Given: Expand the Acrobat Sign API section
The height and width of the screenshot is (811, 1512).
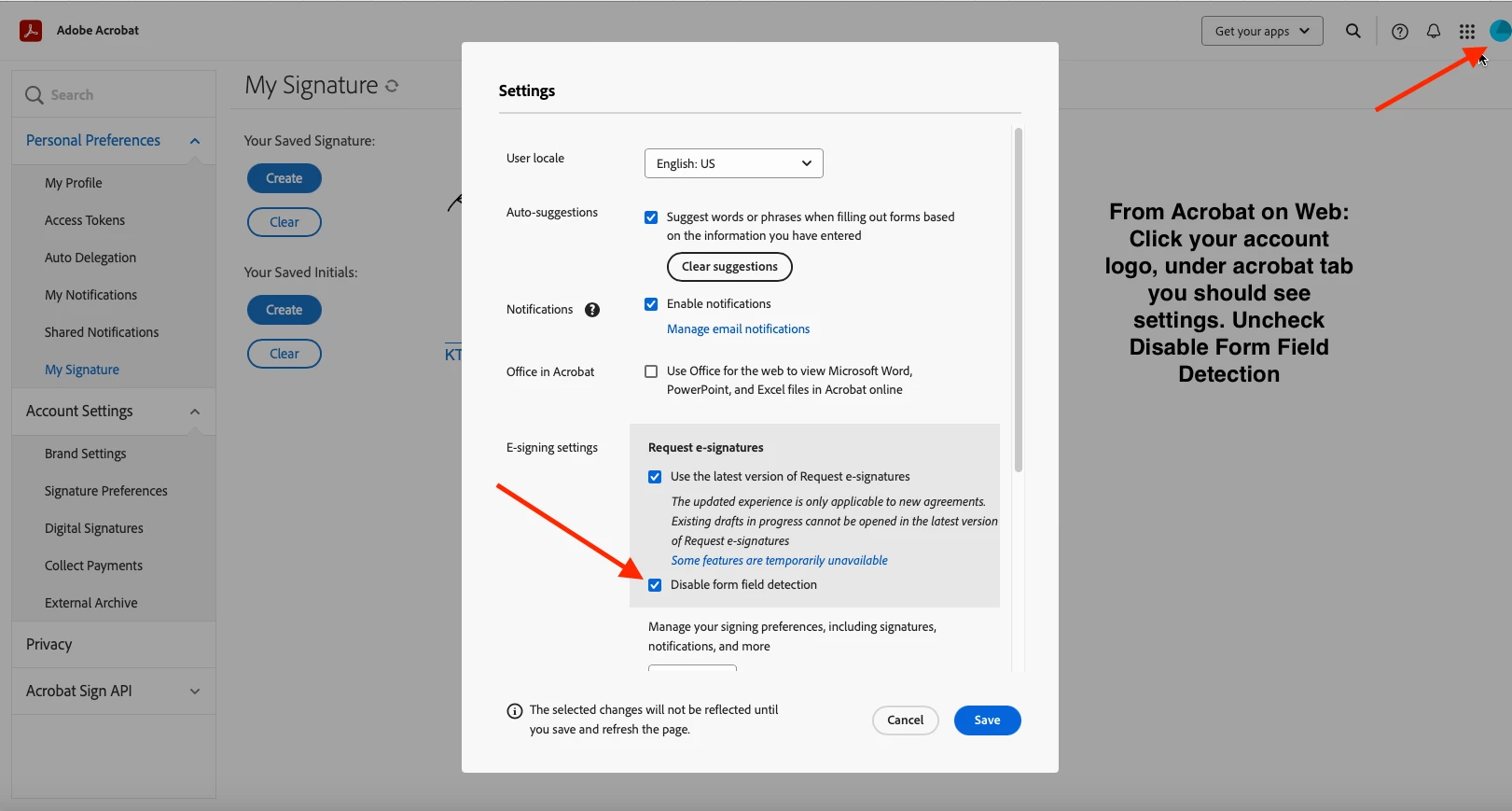Looking at the screenshot, I should (x=114, y=692).
